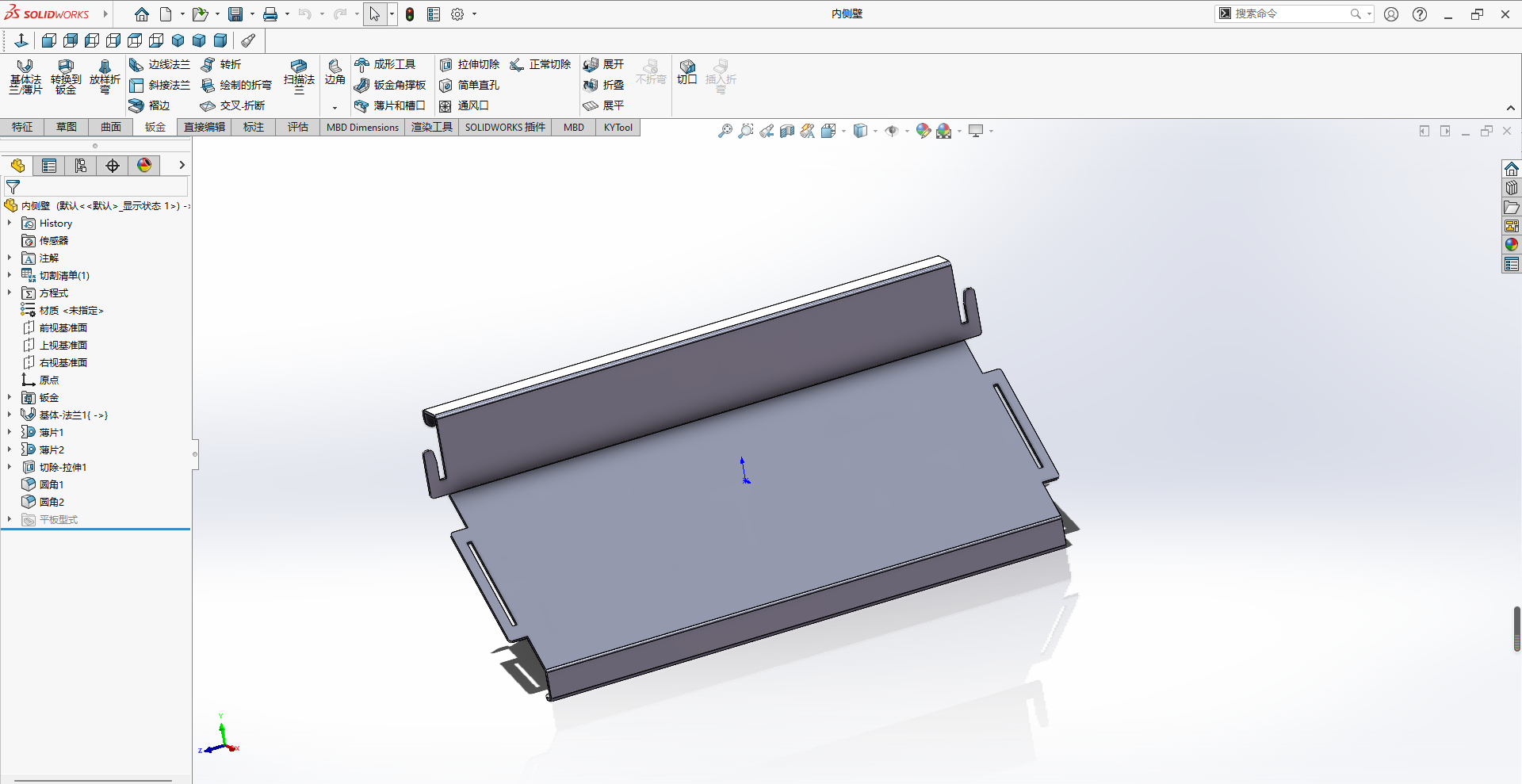1522x784 pixels.
Task: Apply the 折叠 fold command
Action: click(603, 85)
